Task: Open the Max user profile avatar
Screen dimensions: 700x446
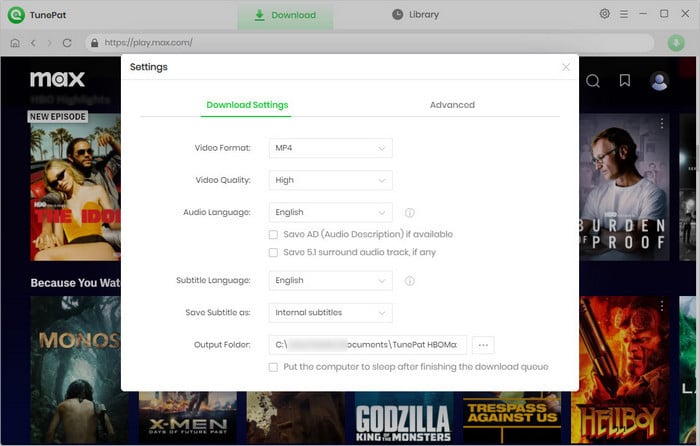Action: point(659,81)
